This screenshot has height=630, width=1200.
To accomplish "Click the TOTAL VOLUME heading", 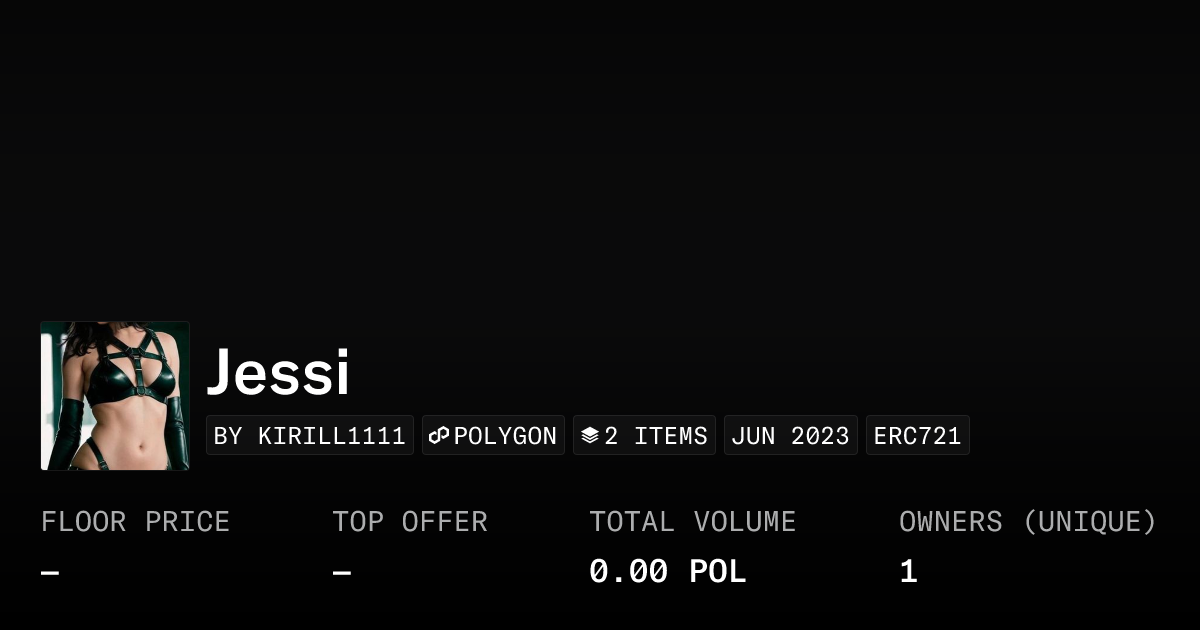I will [693, 521].
